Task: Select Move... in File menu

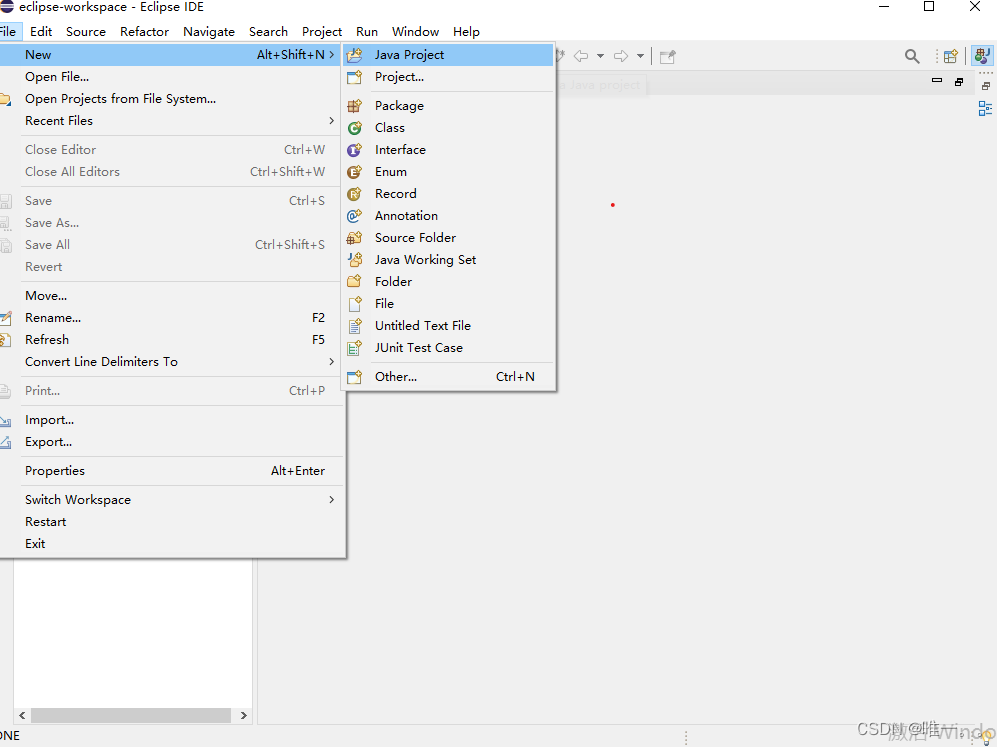Action: 172,296
